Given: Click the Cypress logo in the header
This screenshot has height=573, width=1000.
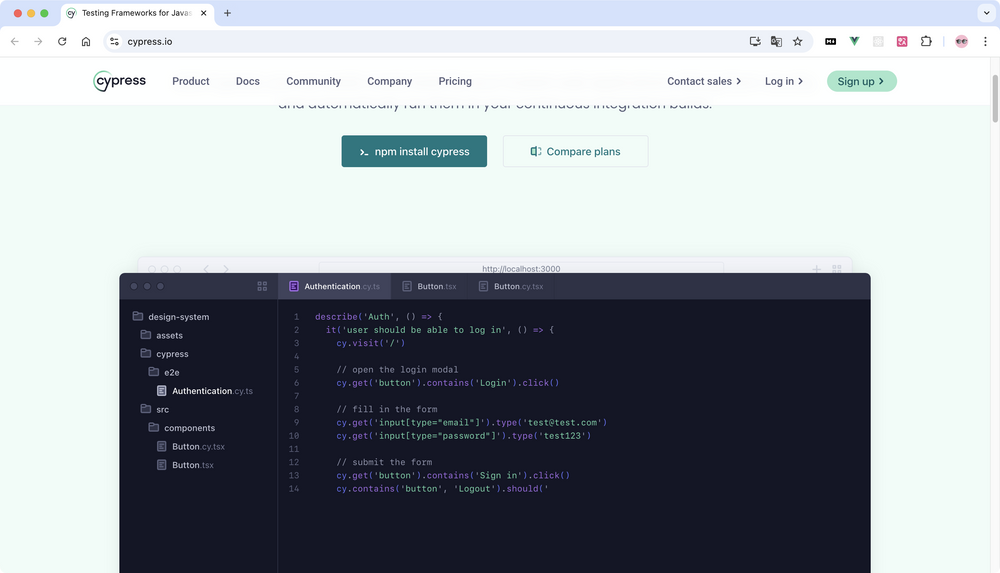Looking at the screenshot, I should coord(119,81).
